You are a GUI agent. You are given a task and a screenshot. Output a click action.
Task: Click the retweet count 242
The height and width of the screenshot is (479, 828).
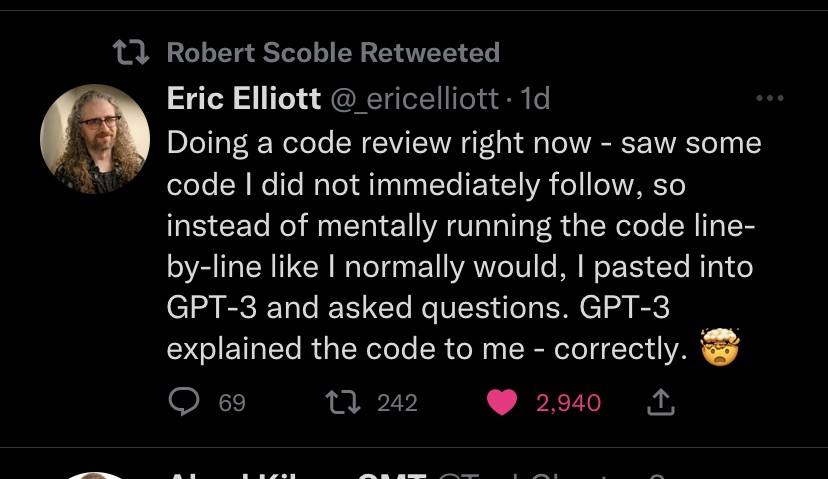coord(397,403)
